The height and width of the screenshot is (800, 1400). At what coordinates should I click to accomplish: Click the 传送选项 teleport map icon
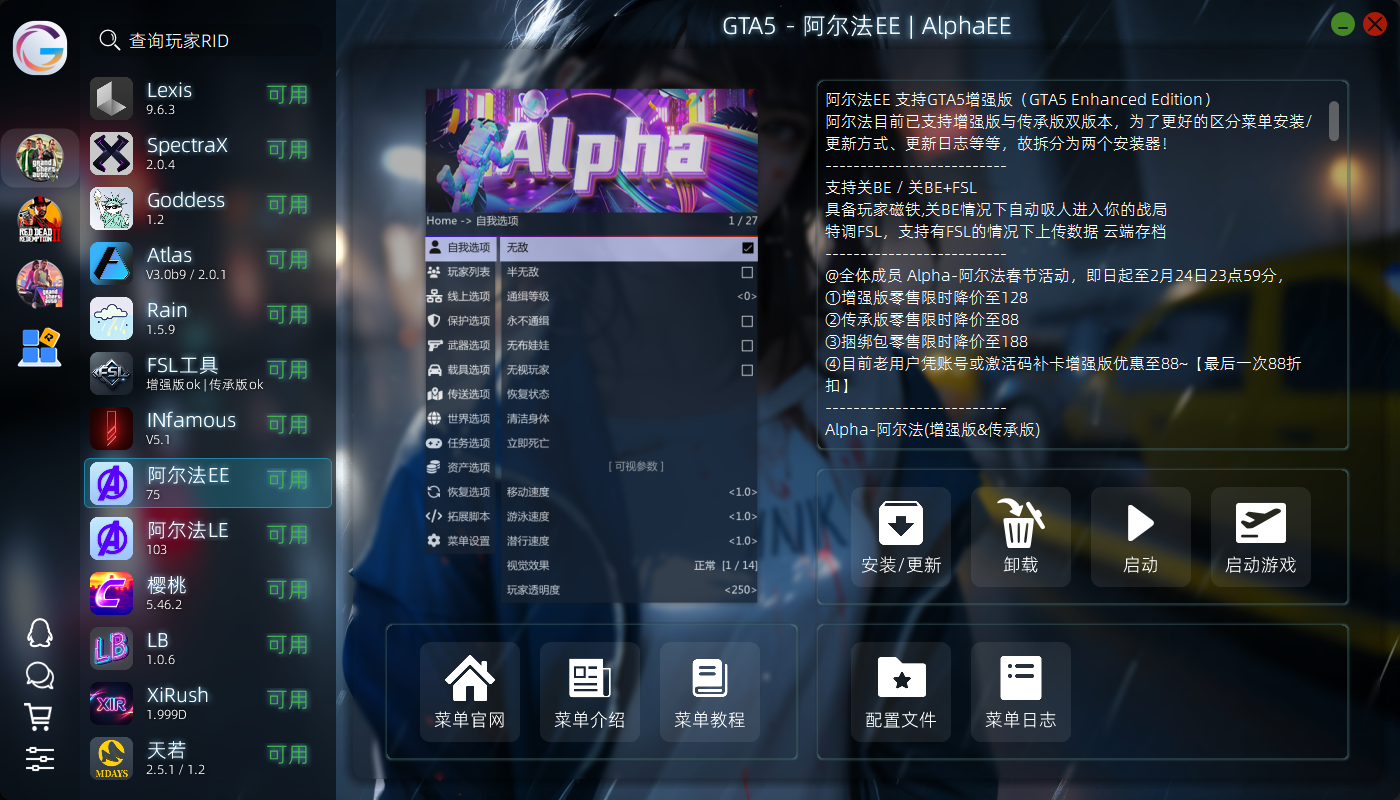432,393
